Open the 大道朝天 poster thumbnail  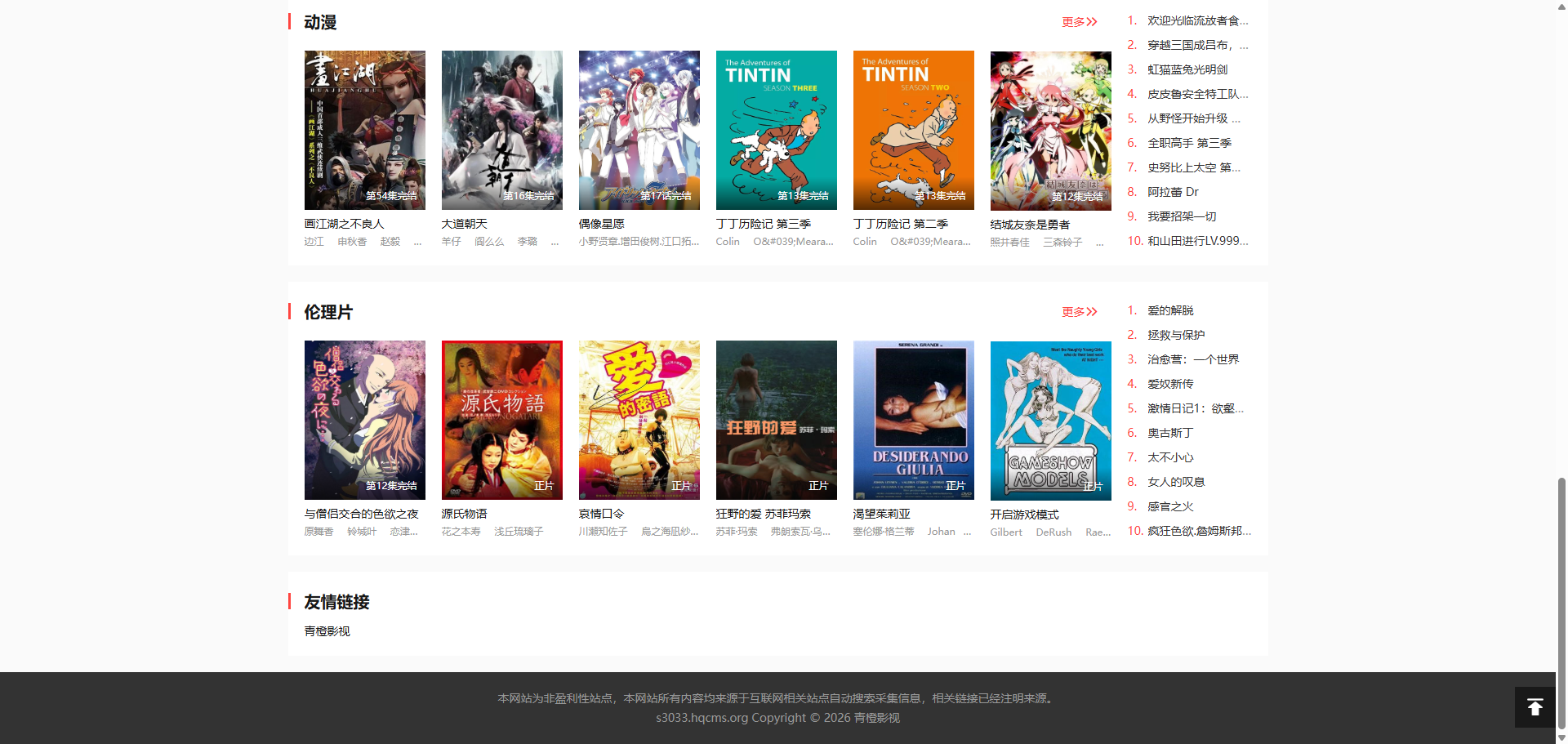501,130
